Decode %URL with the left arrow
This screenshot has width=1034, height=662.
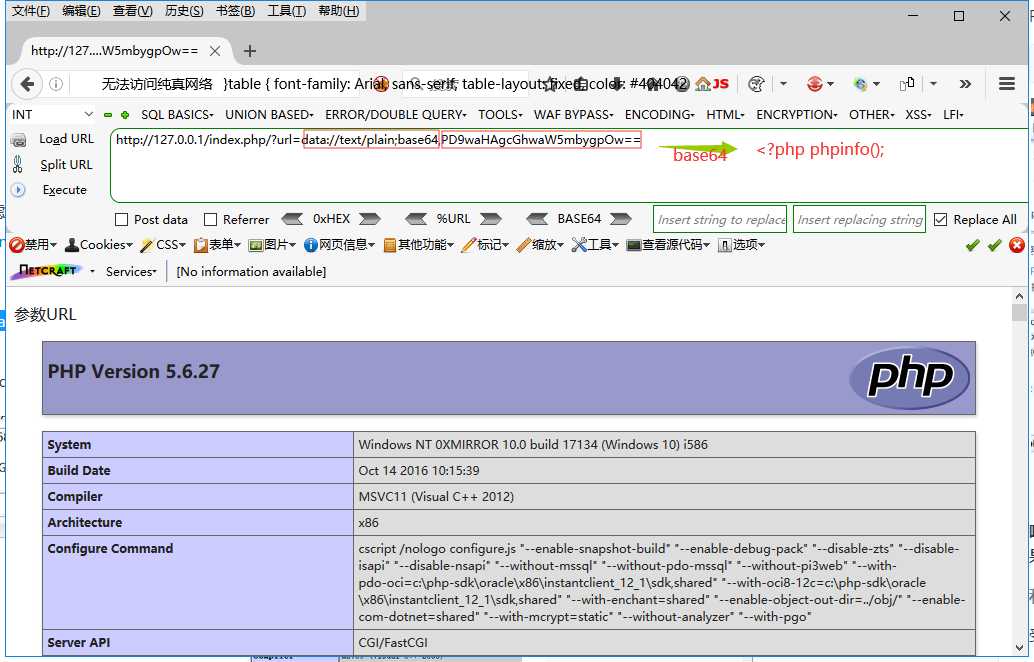point(416,219)
